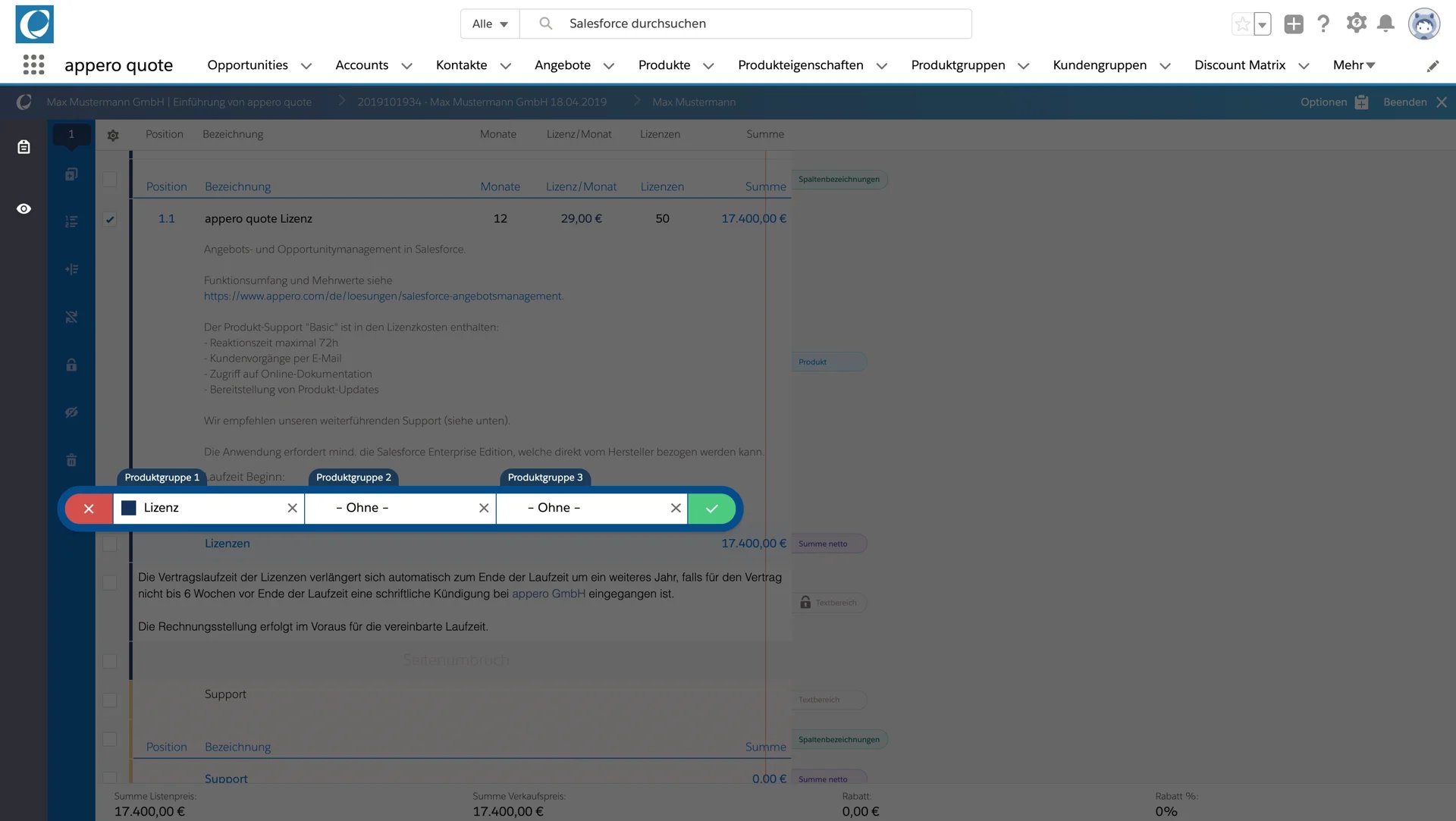Open the Produktgruppen tab

pyautogui.click(x=958, y=65)
